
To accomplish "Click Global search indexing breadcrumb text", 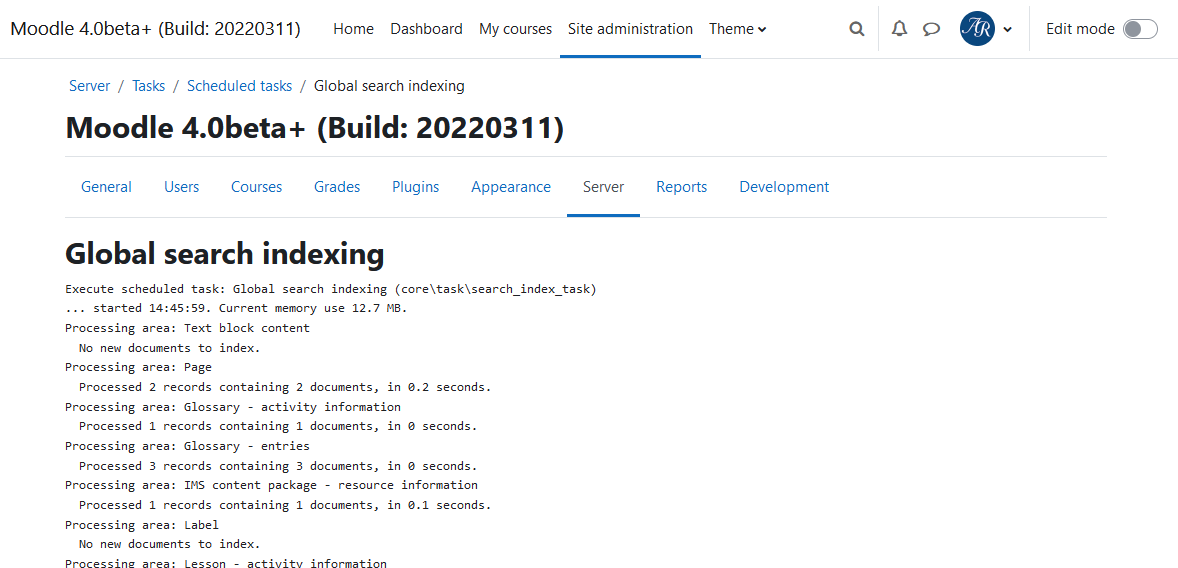I will tap(389, 86).
